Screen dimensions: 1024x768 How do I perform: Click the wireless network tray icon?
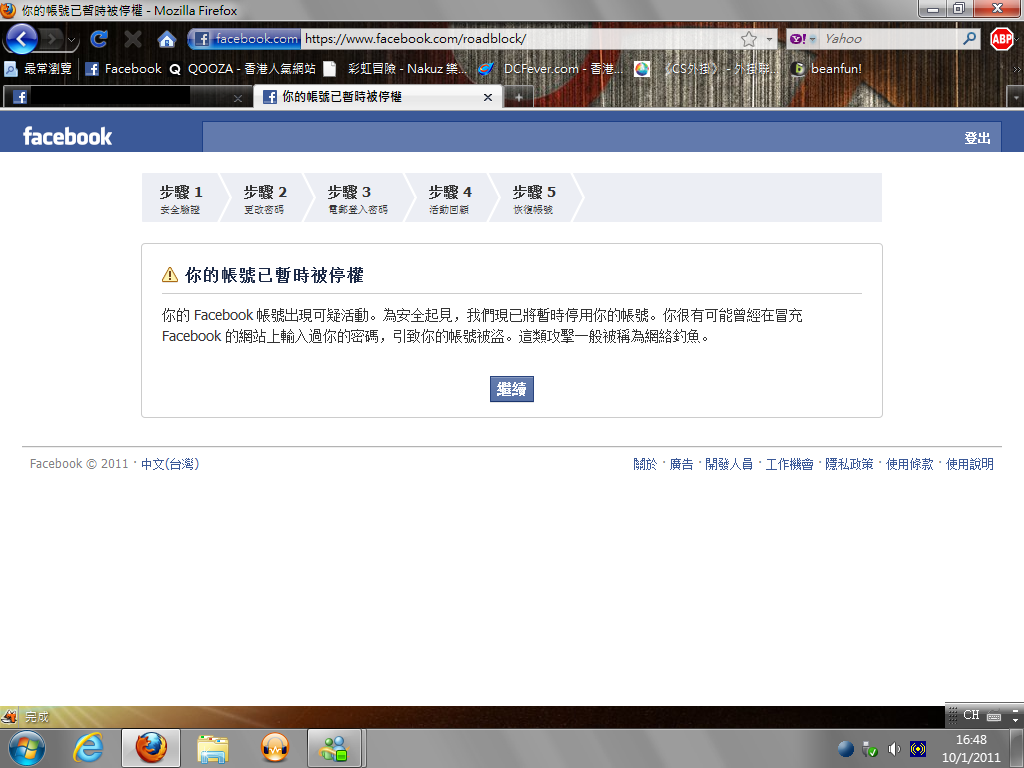[x=918, y=749]
